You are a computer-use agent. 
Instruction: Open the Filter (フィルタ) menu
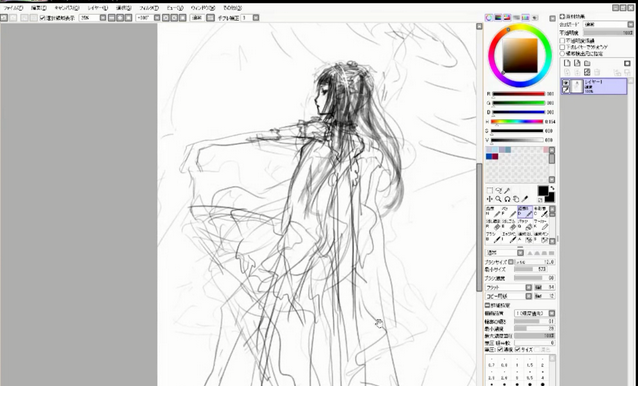click(x=148, y=7)
